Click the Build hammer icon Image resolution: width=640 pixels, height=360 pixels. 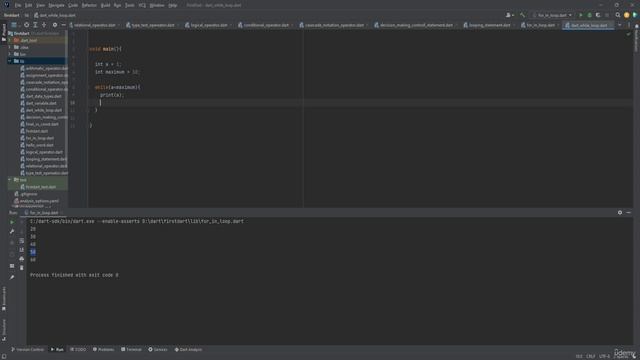coord(522,15)
